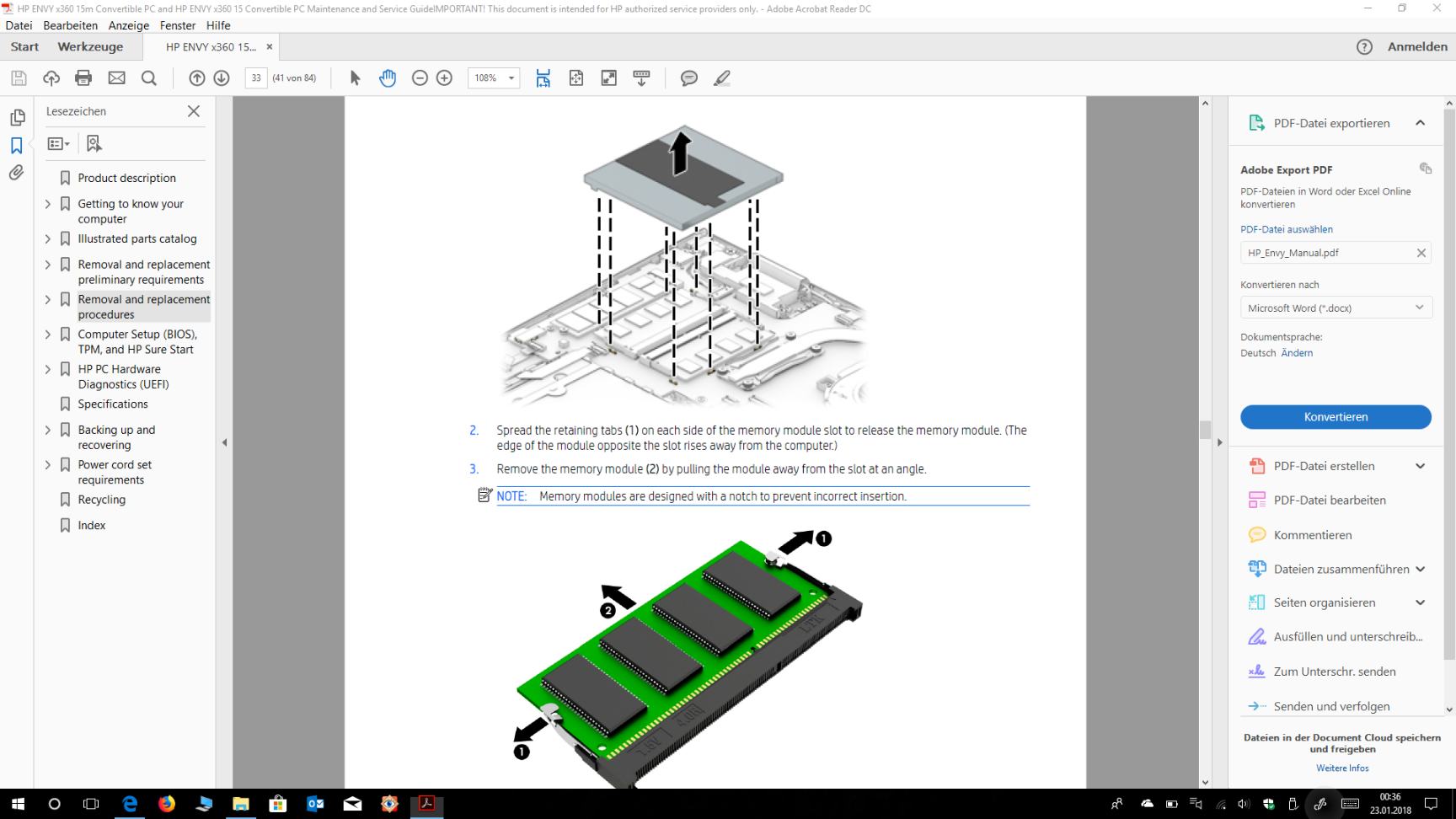The image size is (1456, 819).
Task: Zoom in with plus icon
Action: [444, 78]
